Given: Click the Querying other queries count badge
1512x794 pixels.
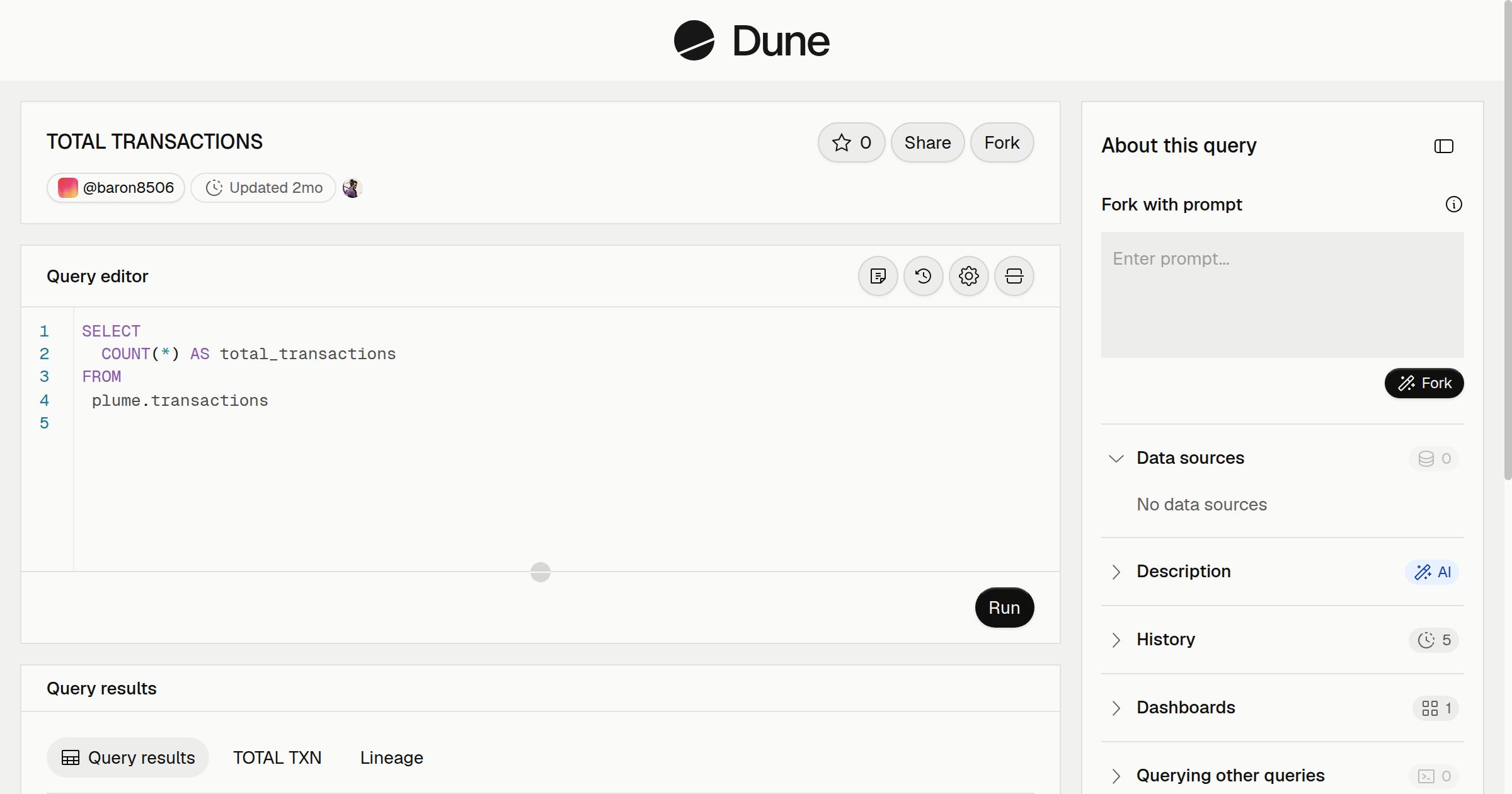Looking at the screenshot, I should (x=1434, y=776).
